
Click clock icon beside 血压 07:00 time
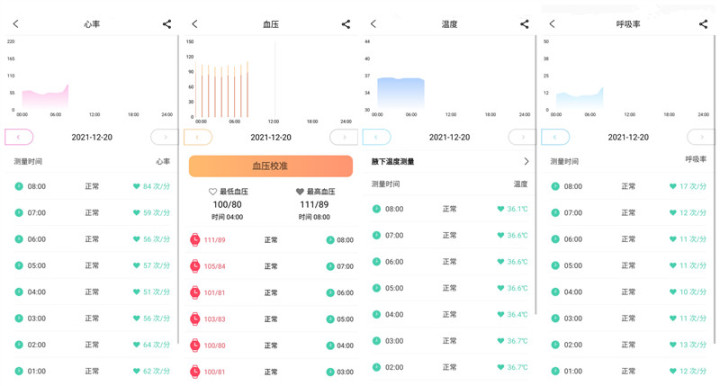(x=330, y=266)
